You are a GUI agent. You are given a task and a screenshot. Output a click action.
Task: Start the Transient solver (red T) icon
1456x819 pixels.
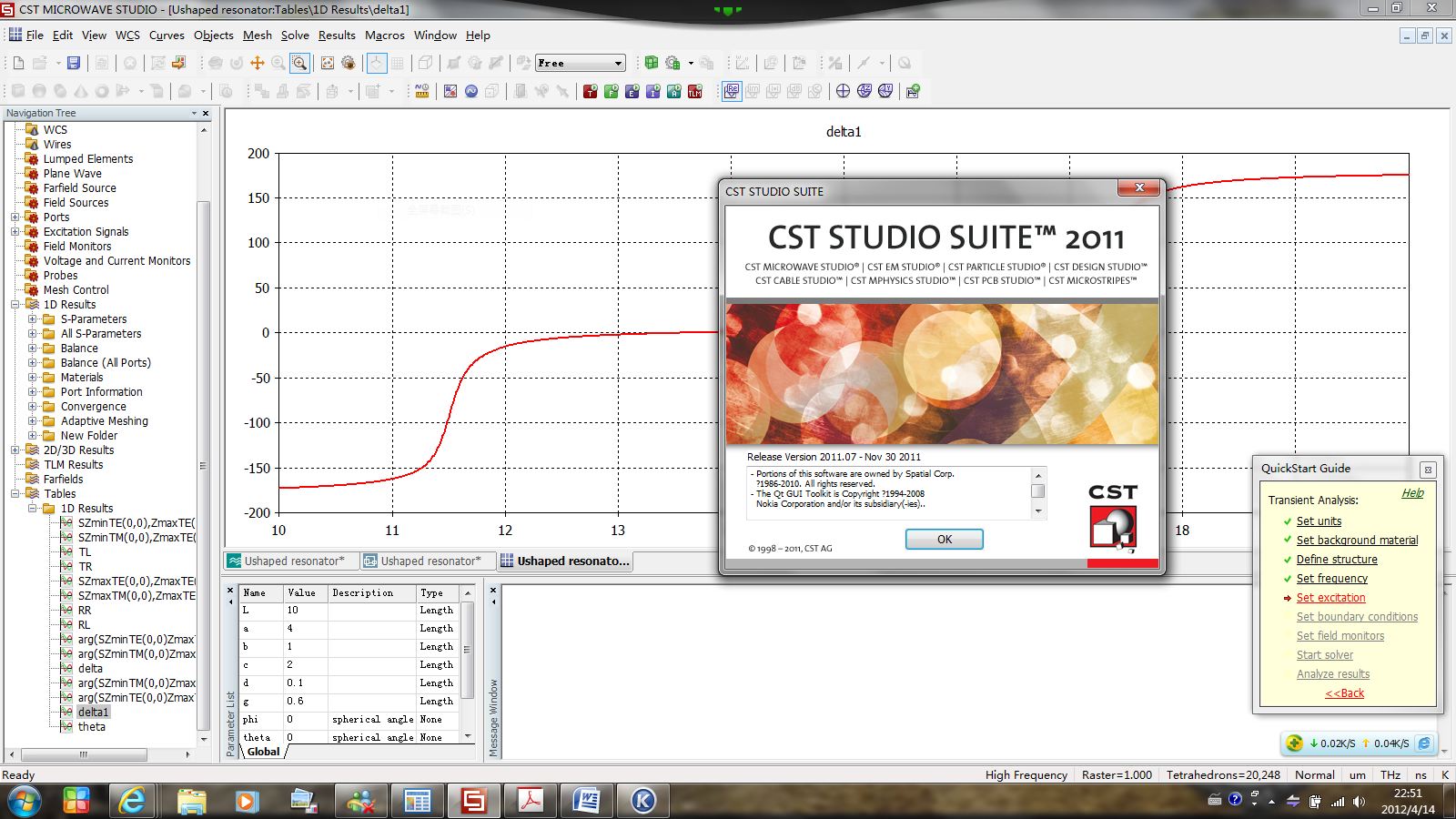point(591,91)
